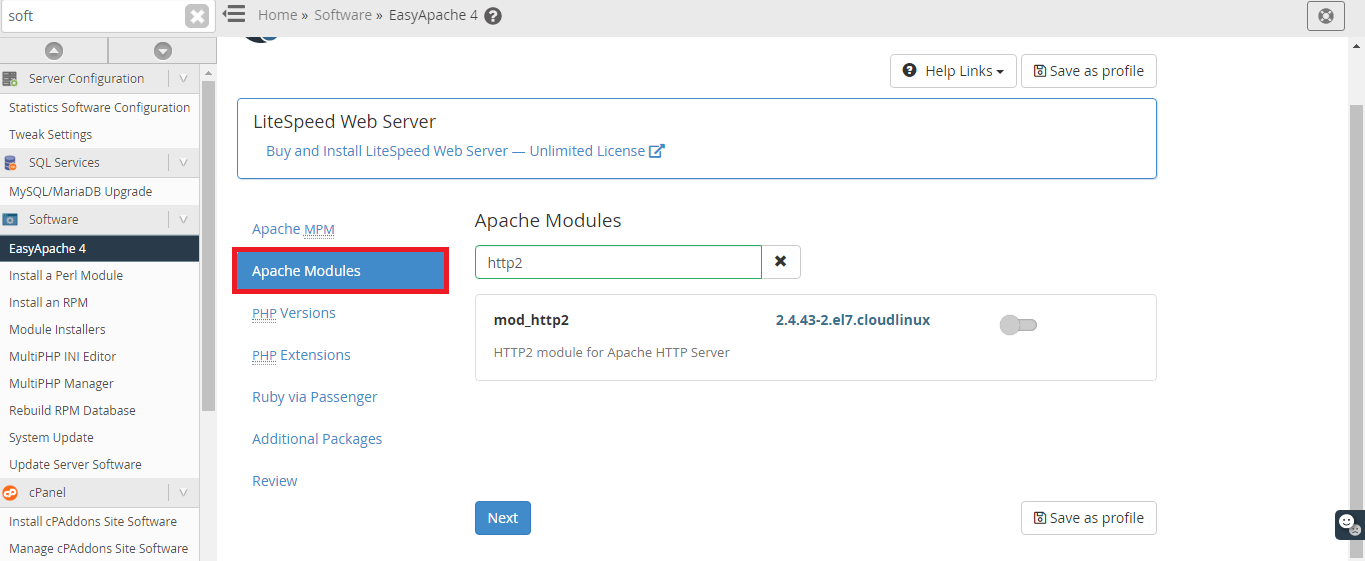The image size is (1365, 561).
Task: Click the HTTP2 module description text
Action: pyautogui.click(x=612, y=352)
